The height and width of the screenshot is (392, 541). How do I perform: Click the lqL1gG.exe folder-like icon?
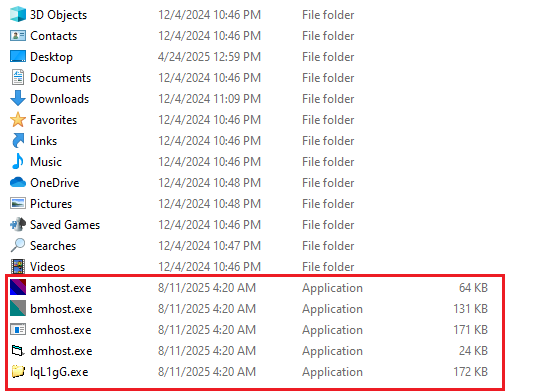pos(18,372)
